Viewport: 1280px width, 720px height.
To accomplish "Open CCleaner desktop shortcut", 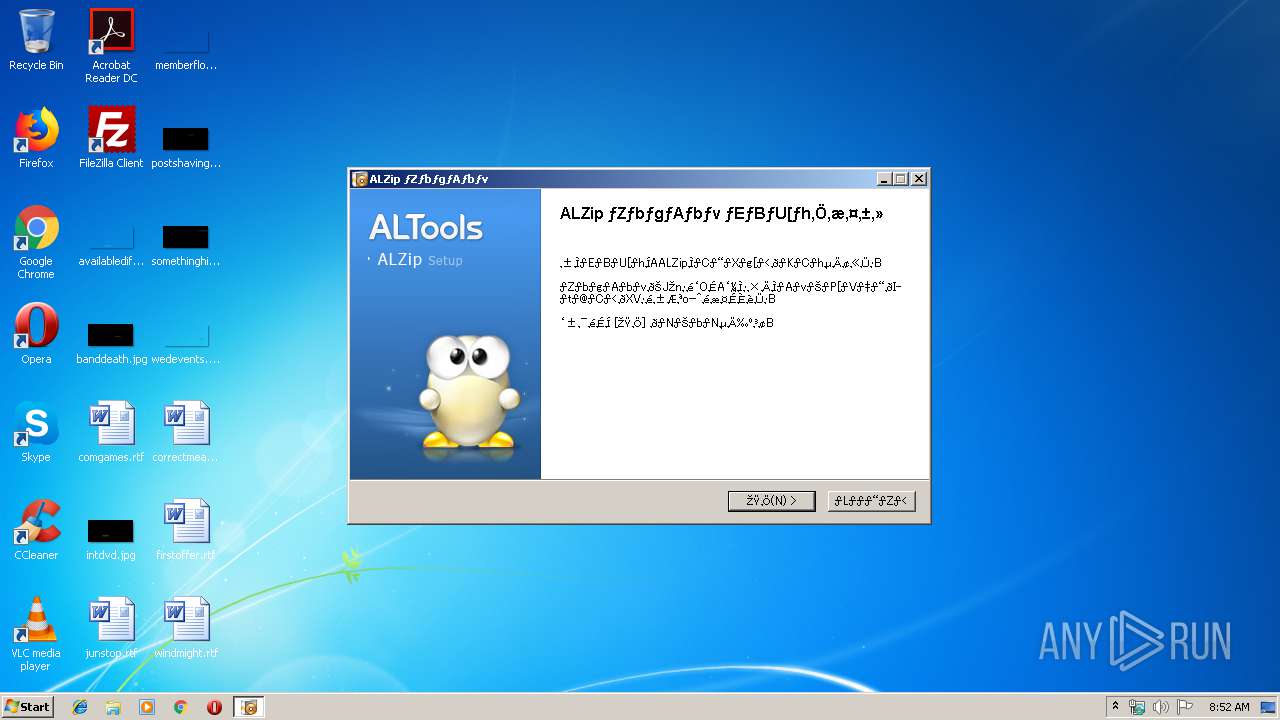I will coord(36,530).
